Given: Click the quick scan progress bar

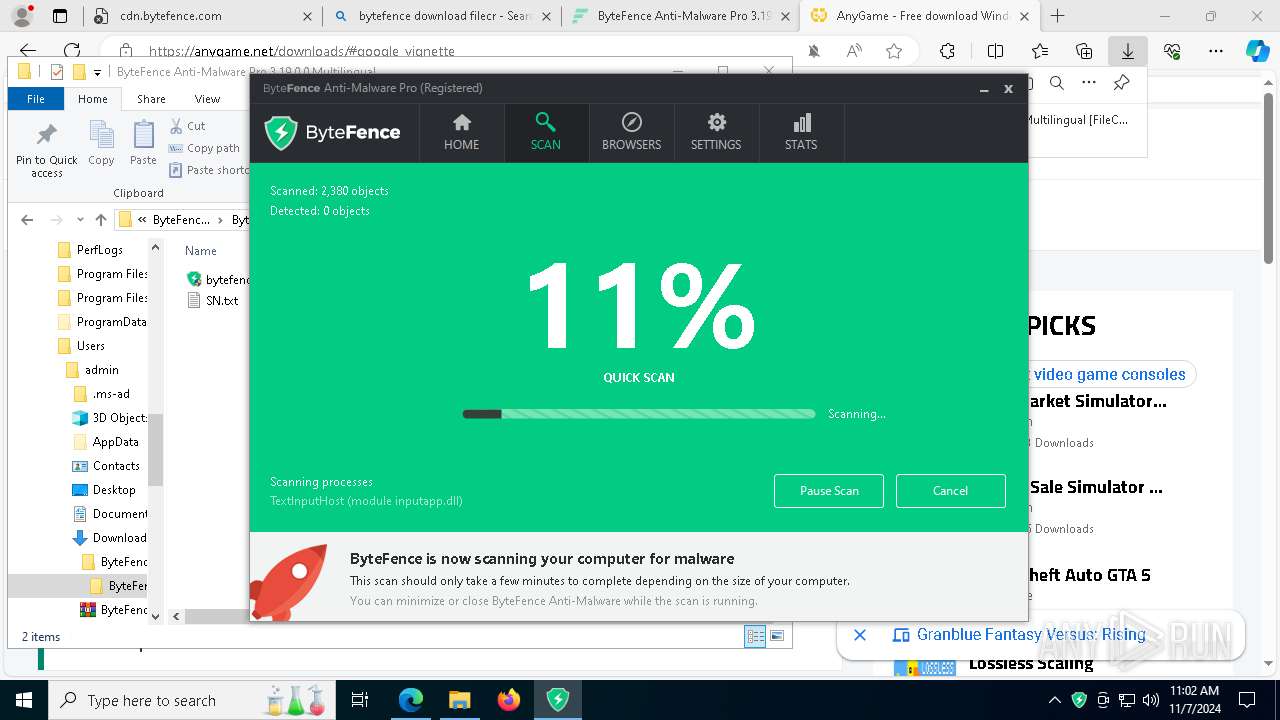Looking at the screenshot, I should [639, 414].
